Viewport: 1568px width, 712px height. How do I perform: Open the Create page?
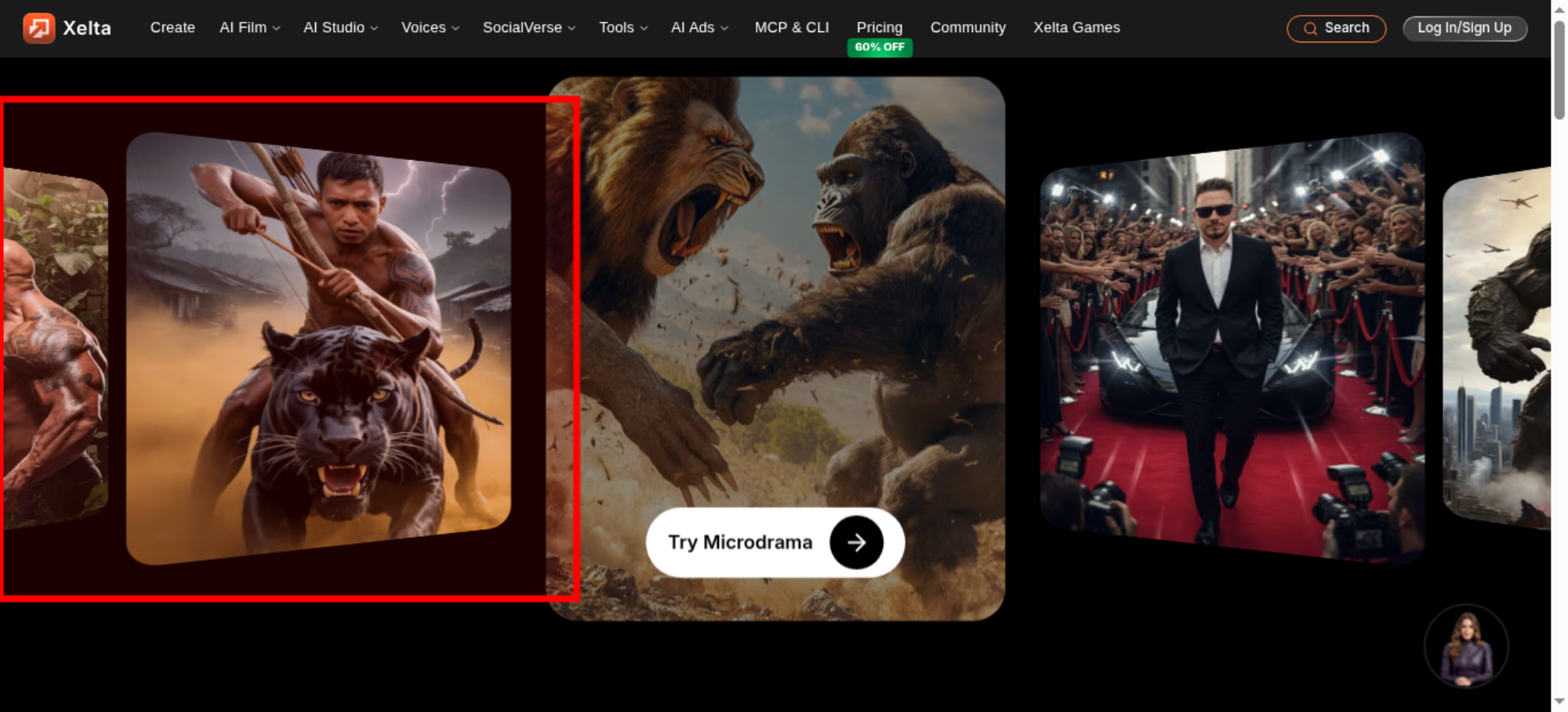coord(172,27)
